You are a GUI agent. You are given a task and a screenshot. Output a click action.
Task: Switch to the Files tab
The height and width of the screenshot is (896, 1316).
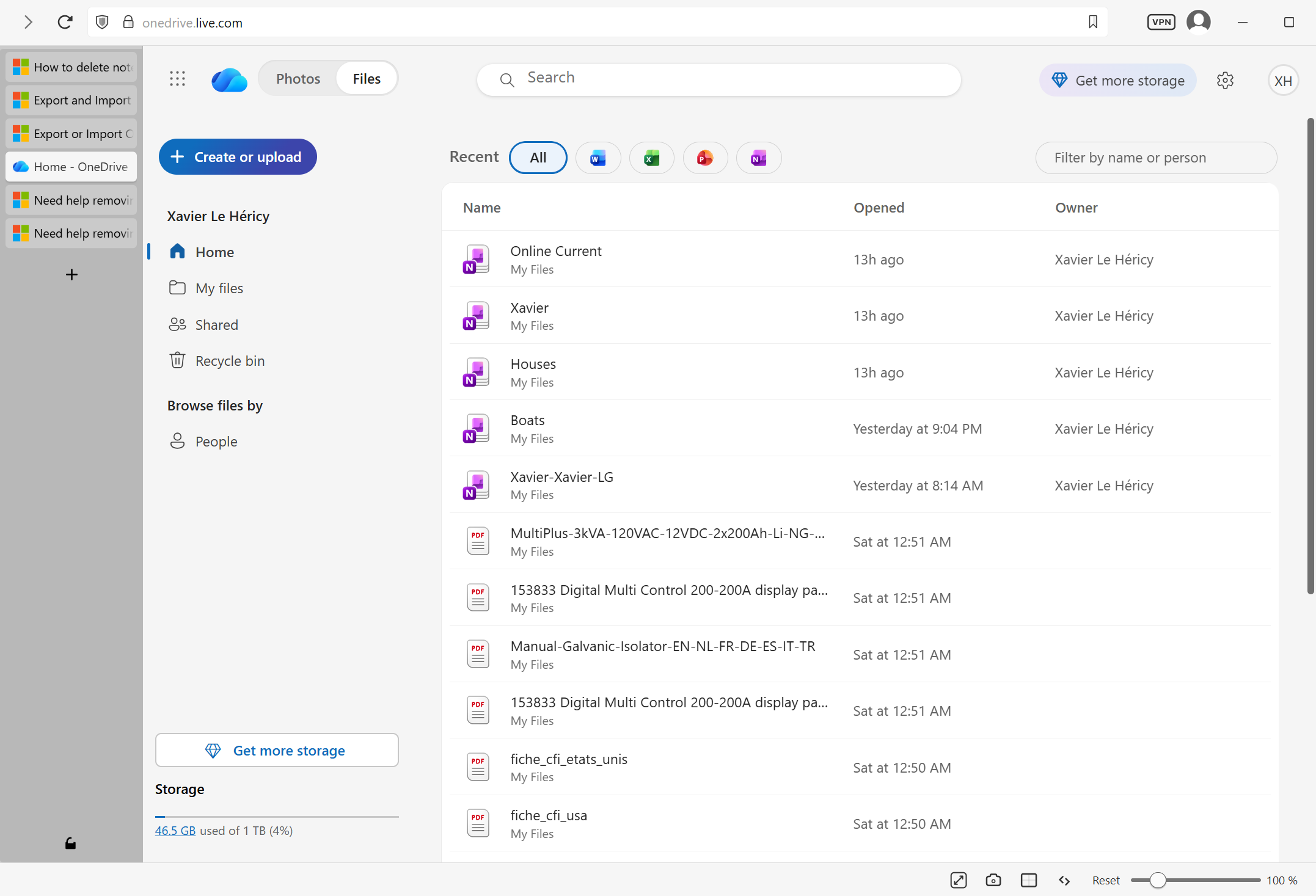pyautogui.click(x=366, y=79)
